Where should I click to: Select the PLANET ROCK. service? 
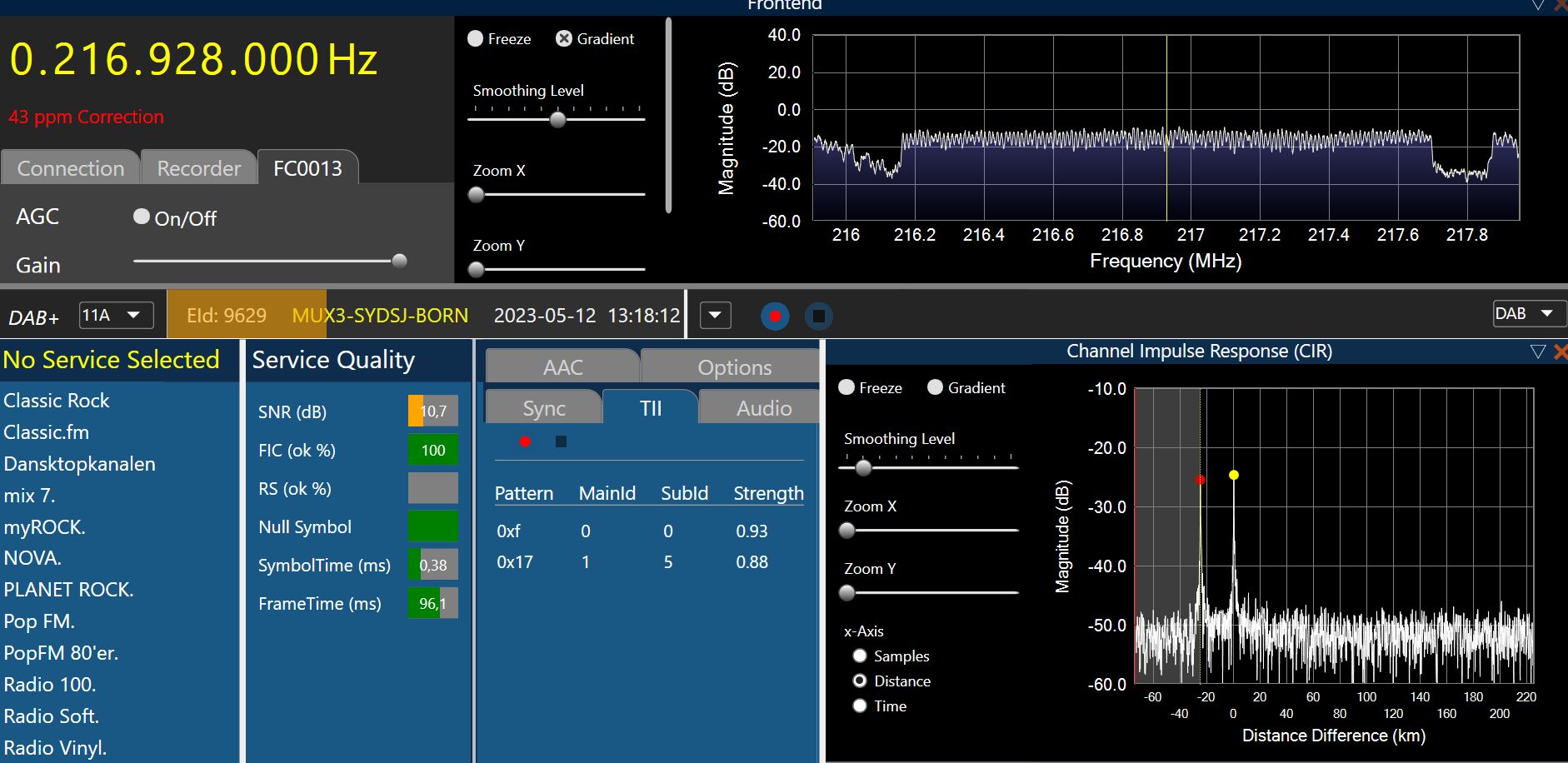(x=68, y=590)
